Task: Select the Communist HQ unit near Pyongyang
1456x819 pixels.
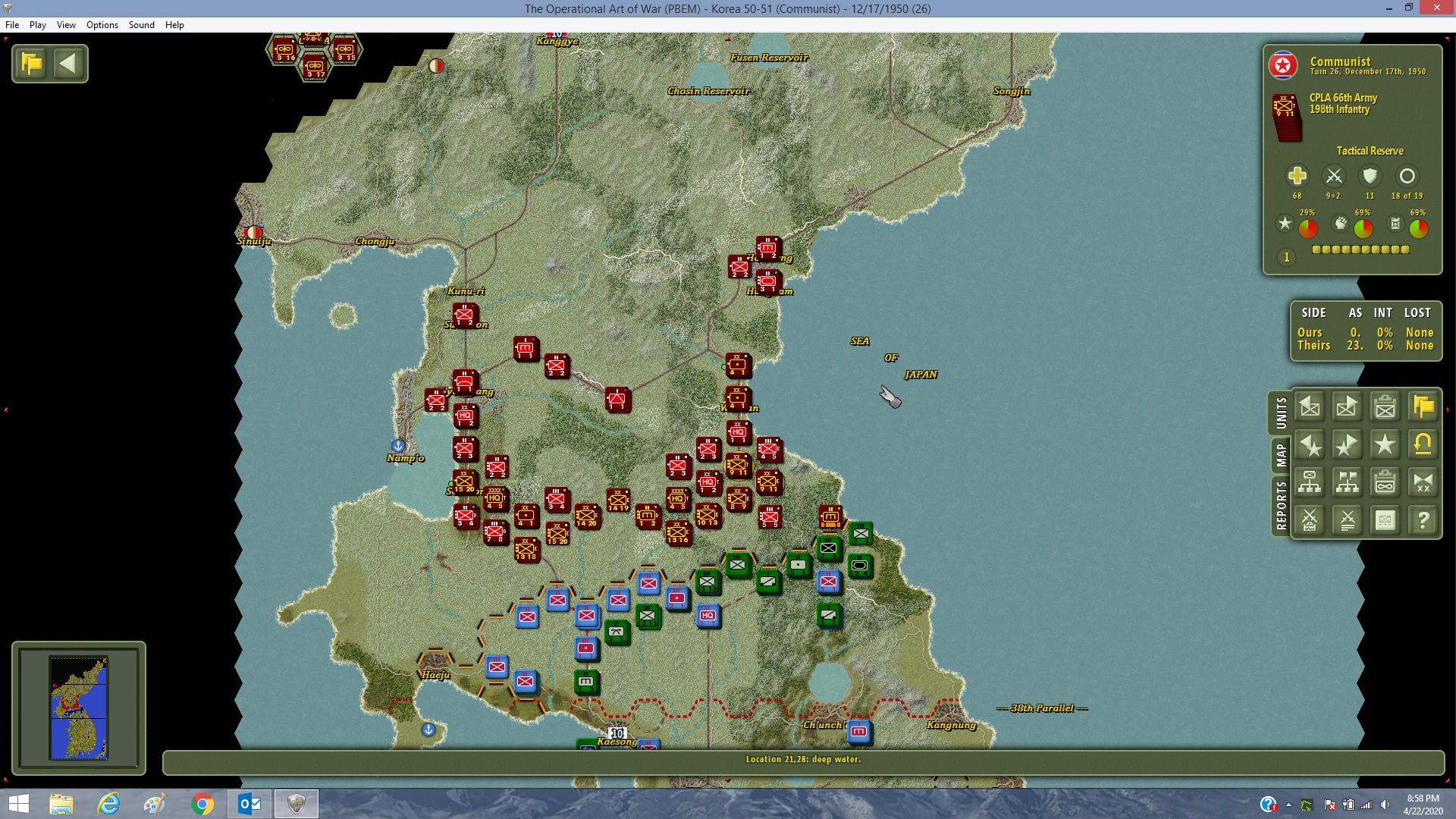Action: point(466,416)
